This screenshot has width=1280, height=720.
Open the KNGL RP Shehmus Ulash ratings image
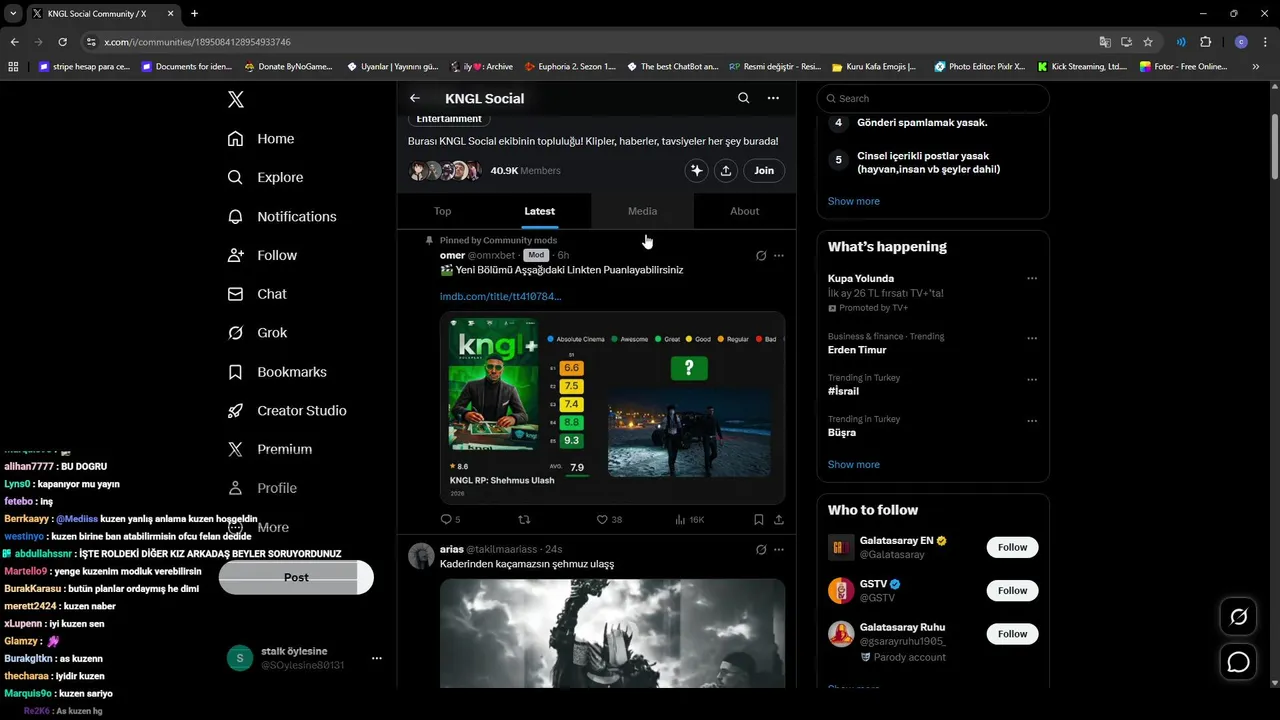[x=612, y=408]
